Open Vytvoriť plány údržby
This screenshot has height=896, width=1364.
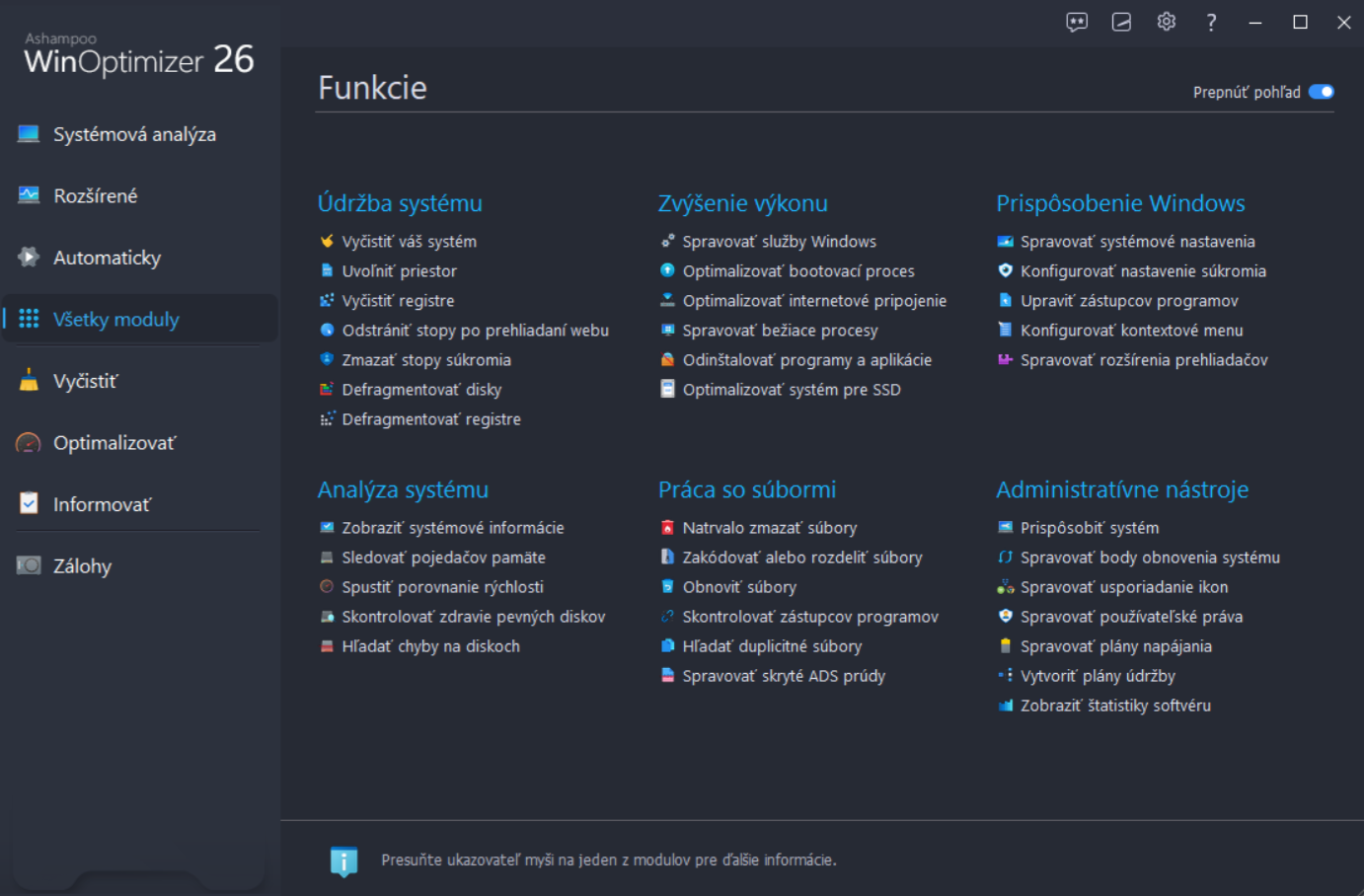click(x=1098, y=676)
